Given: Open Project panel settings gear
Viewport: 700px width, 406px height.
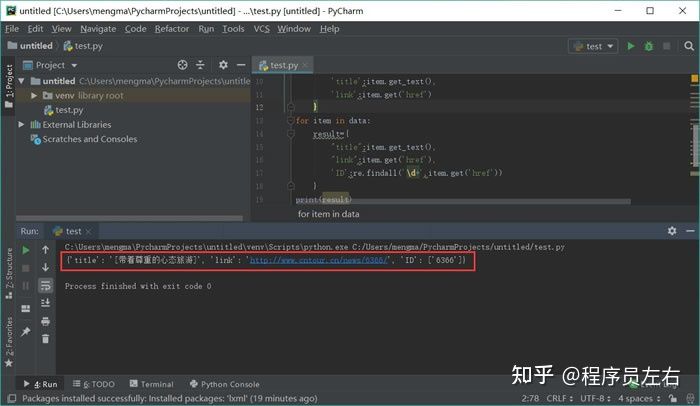Looking at the screenshot, I should pyautogui.click(x=223, y=65).
